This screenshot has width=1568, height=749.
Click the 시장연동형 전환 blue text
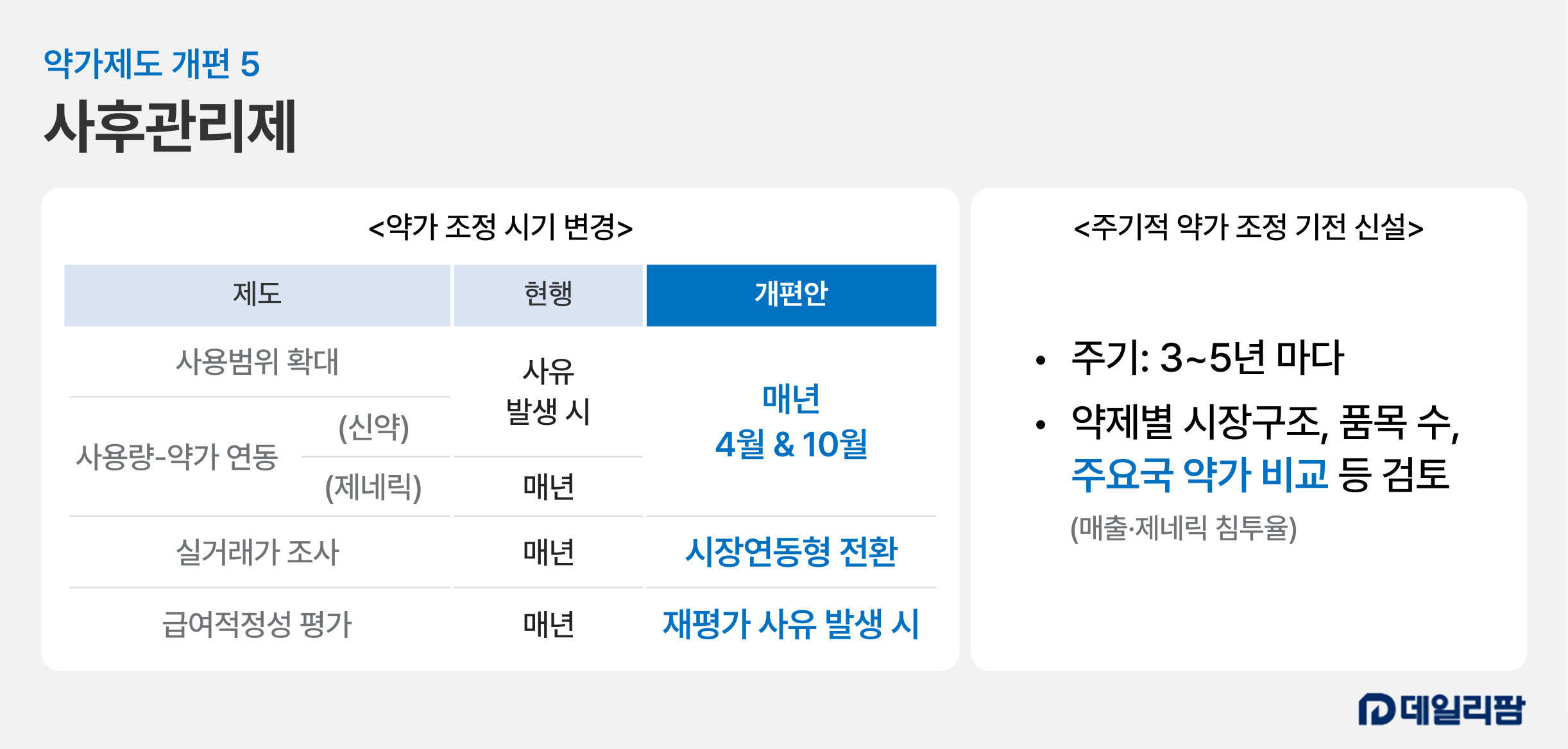click(791, 552)
